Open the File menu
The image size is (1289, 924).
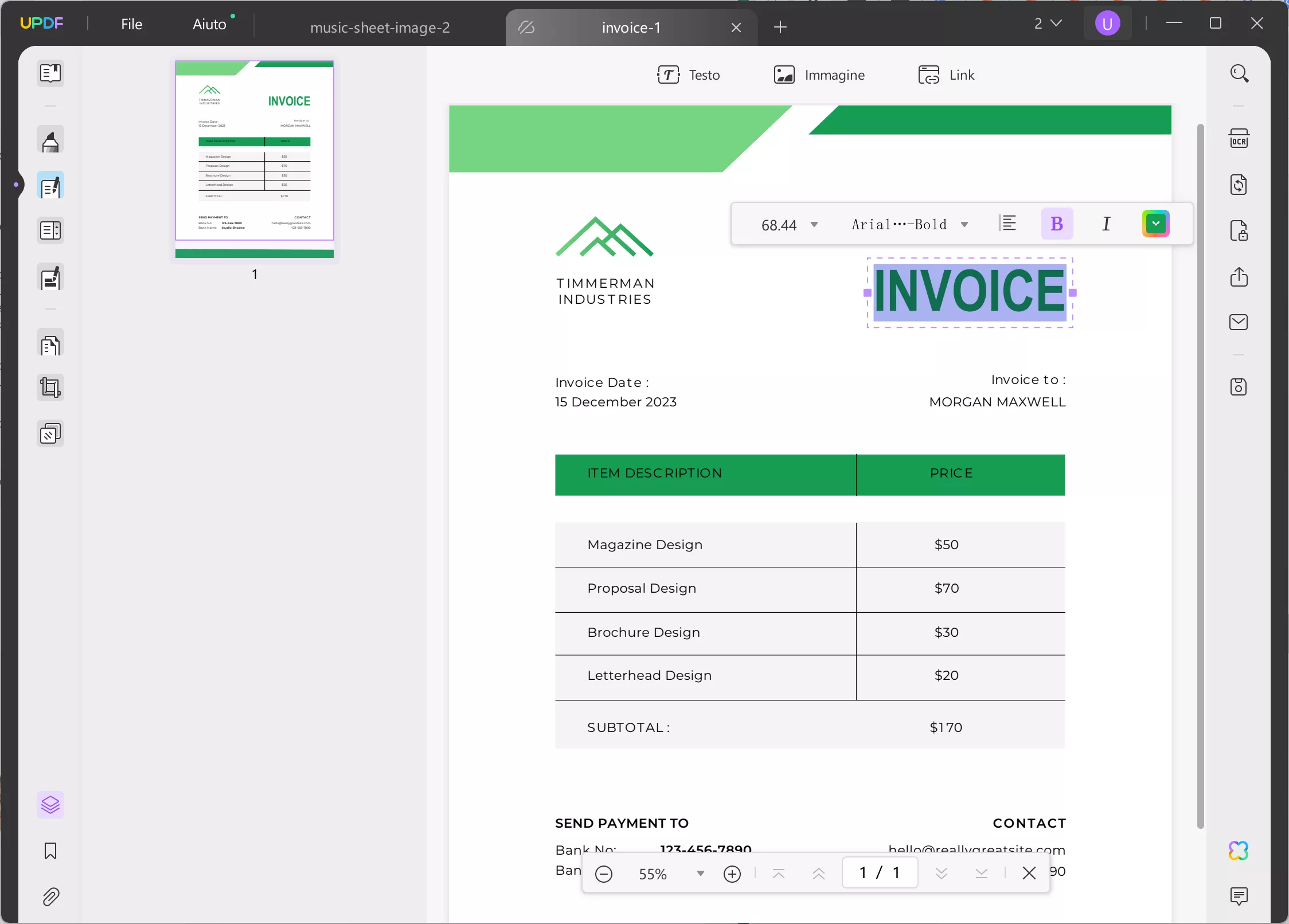[131, 24]
